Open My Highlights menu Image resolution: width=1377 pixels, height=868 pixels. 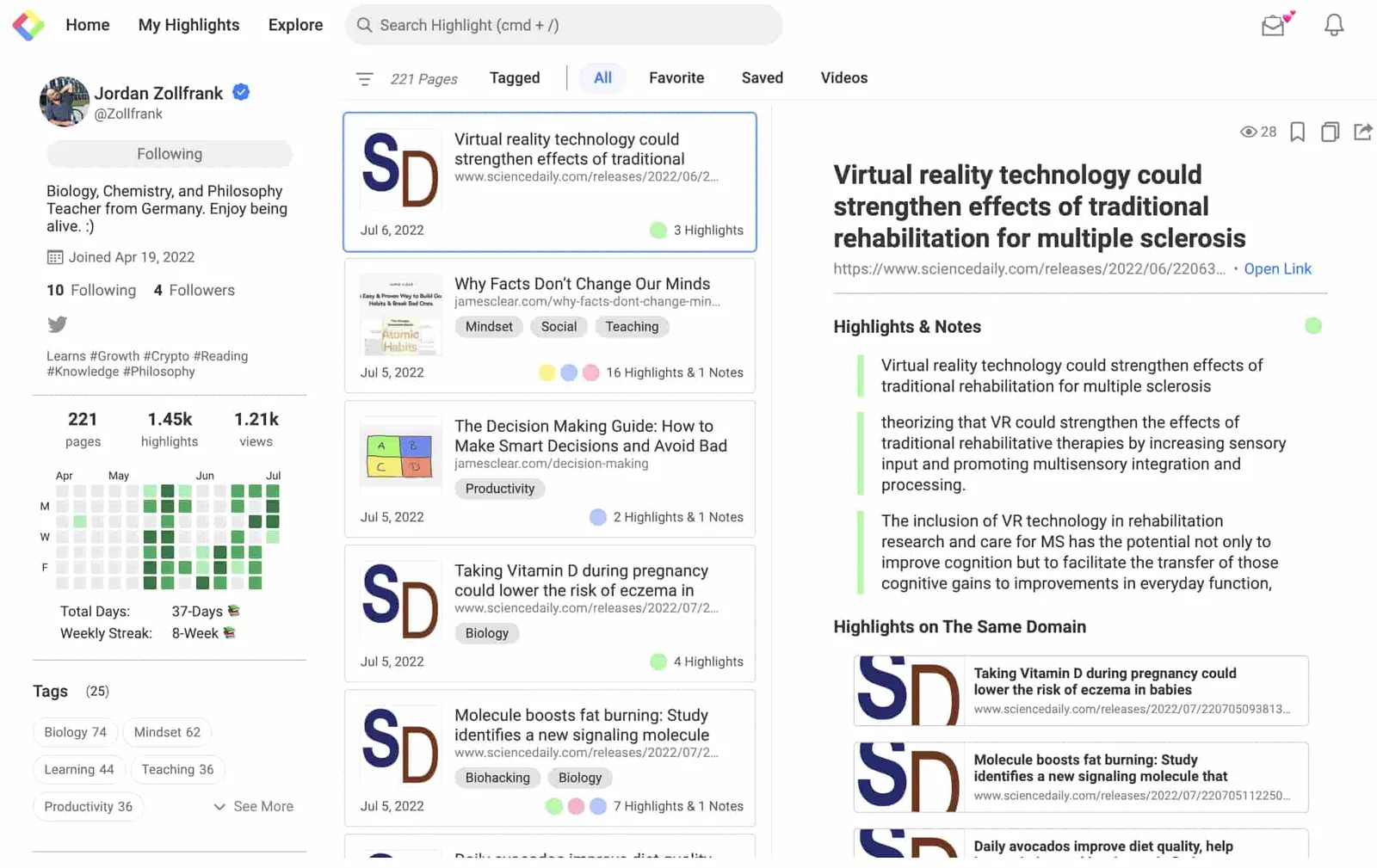(x=189, y=25)
